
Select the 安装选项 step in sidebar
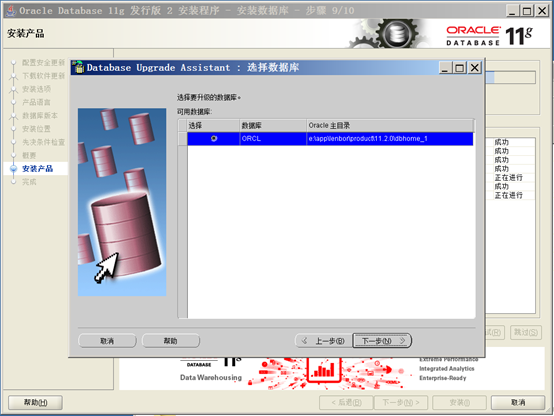point(36,89)
